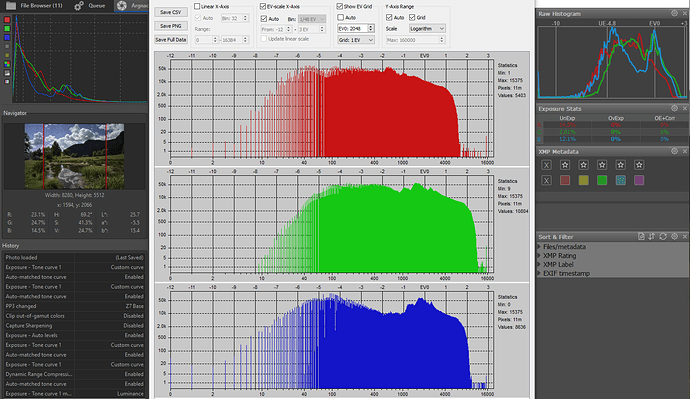Image resolution: width=690 pixels, height=399 pixels.
Task: Click the Save Full Data button
Action: click(171, 40)
